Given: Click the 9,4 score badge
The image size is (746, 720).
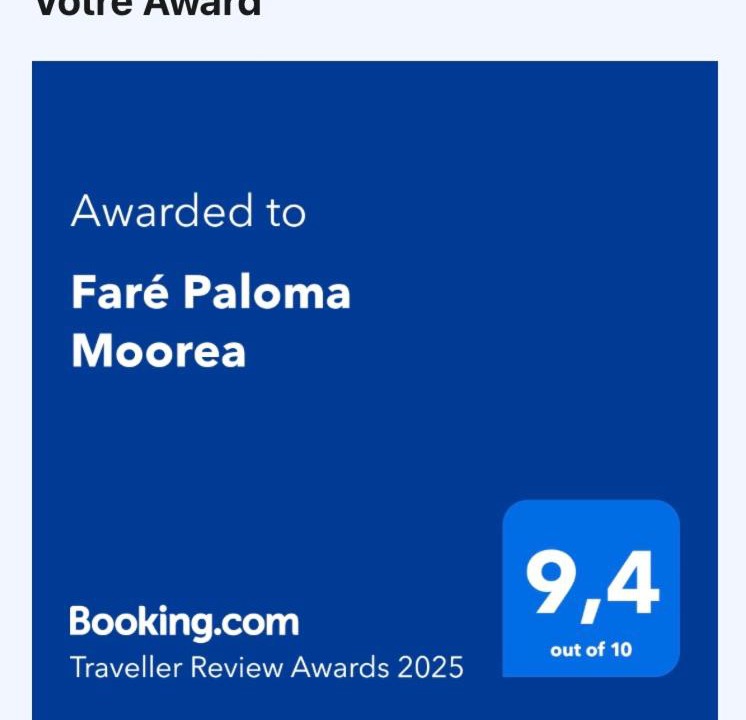Looking at the screenshot, I should coord(591,588).
